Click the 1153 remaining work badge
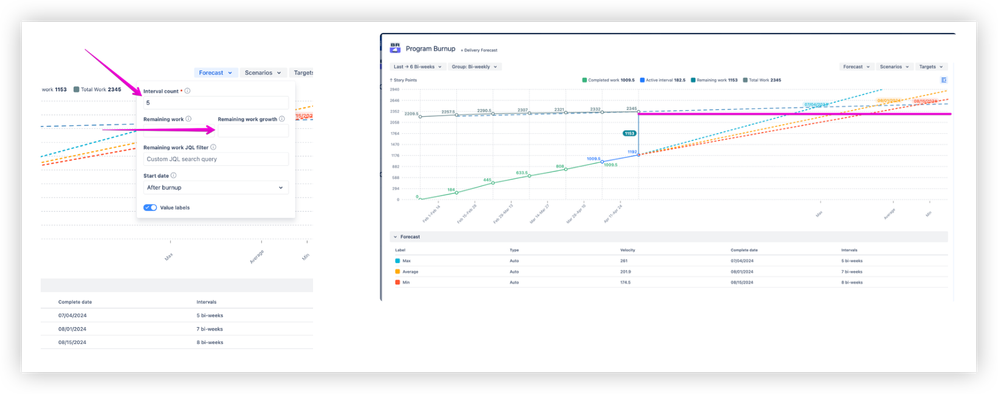The height and width of the screenshot is (394, 998). point(630,133)
